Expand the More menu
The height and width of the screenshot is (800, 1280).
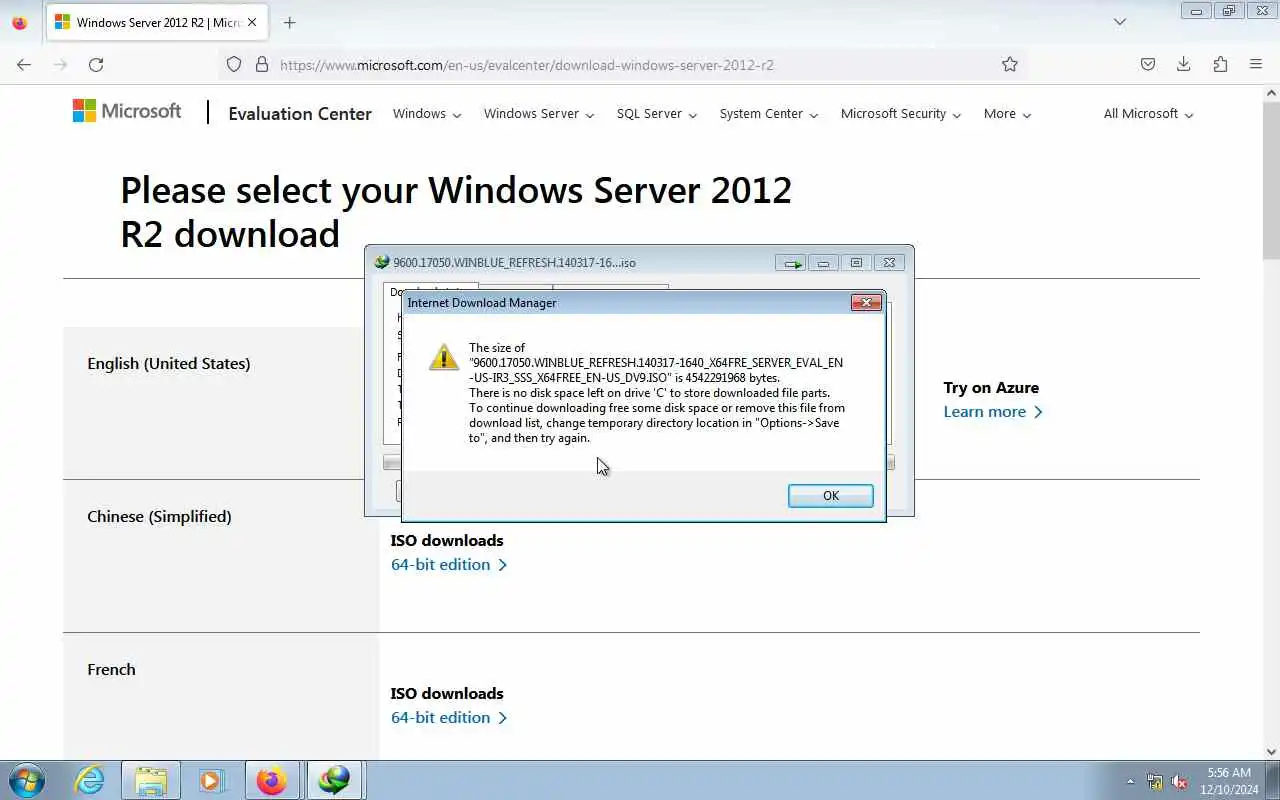pos(1007,114)
